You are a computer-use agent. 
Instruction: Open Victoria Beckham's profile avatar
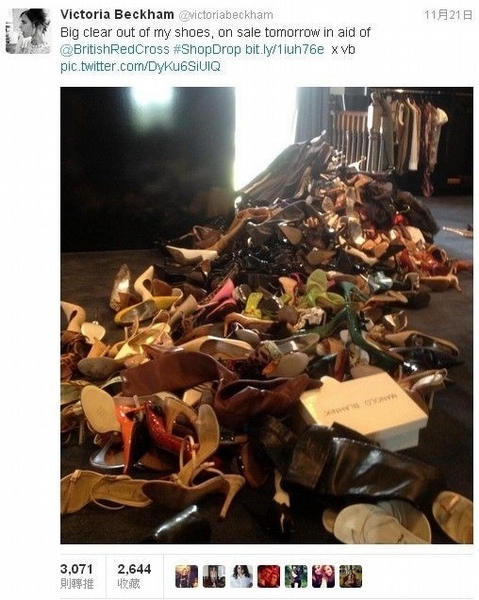pos(28,31)
